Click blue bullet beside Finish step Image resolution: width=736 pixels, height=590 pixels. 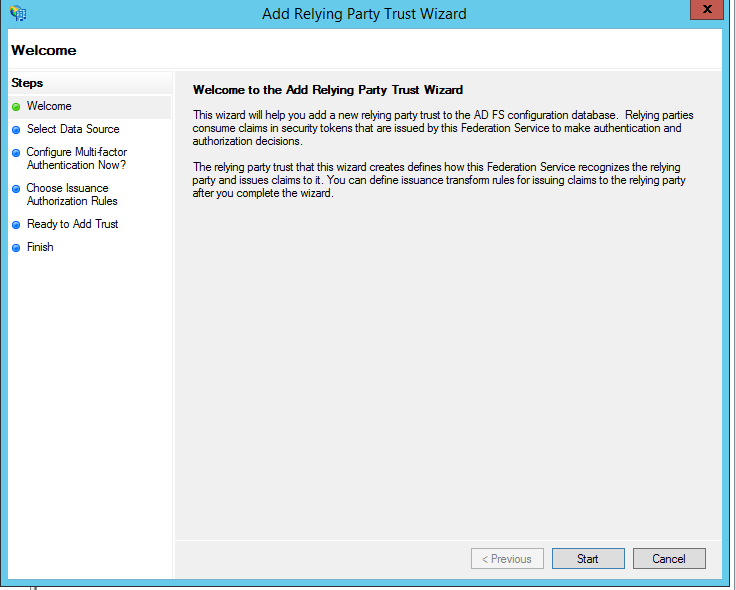[x=16, y=248]
